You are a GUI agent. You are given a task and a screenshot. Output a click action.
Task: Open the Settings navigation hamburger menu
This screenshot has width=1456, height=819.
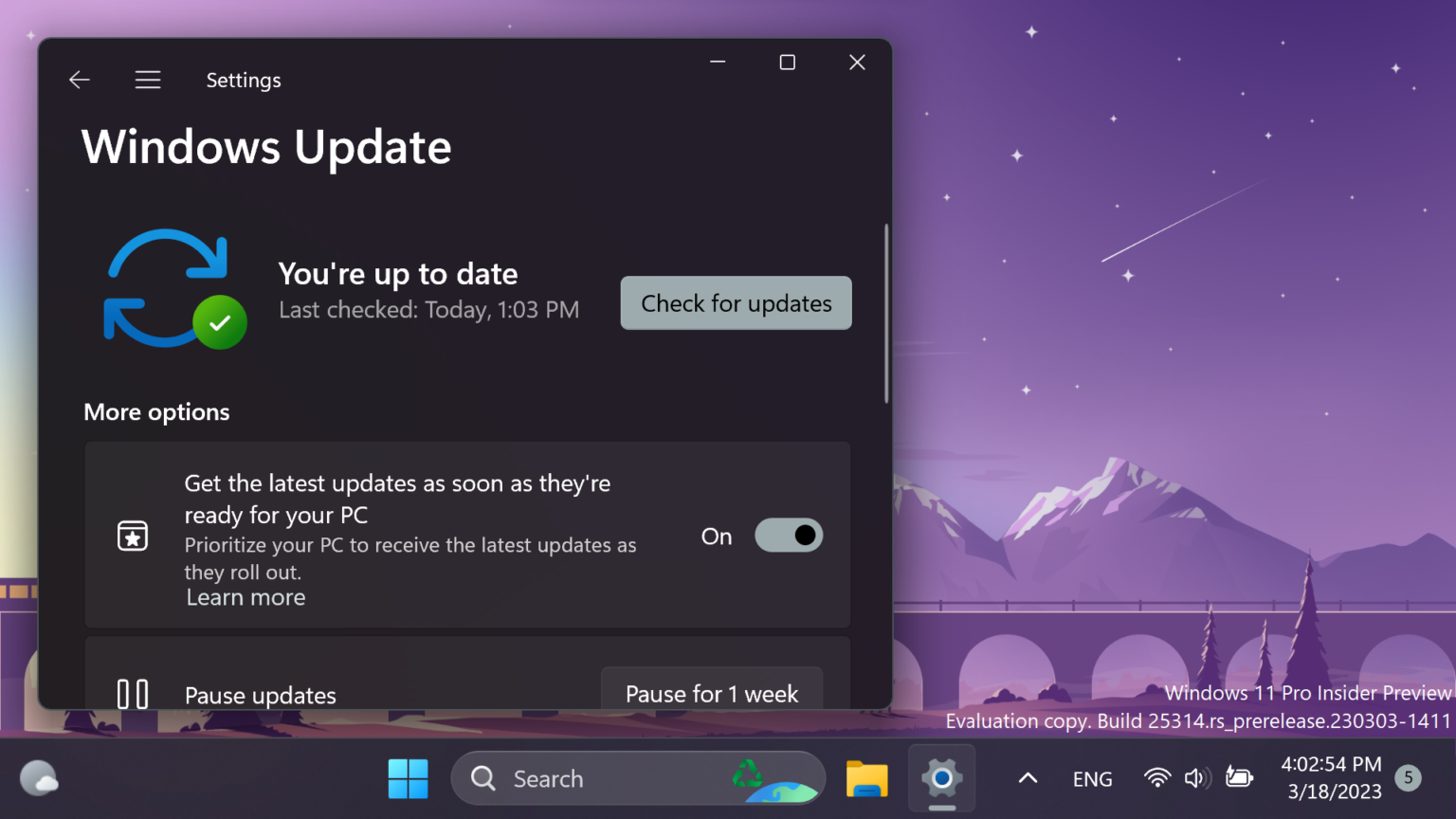pos(148,80)
